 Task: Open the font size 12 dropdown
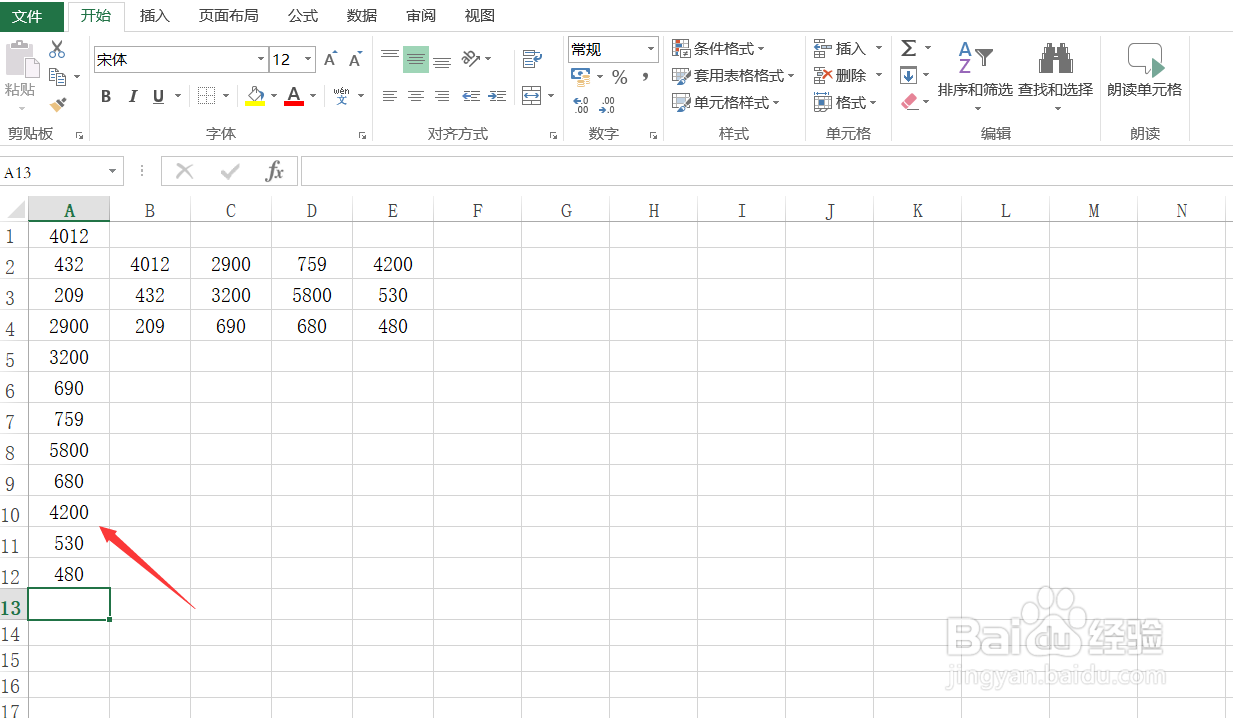[x=308, y=60]
